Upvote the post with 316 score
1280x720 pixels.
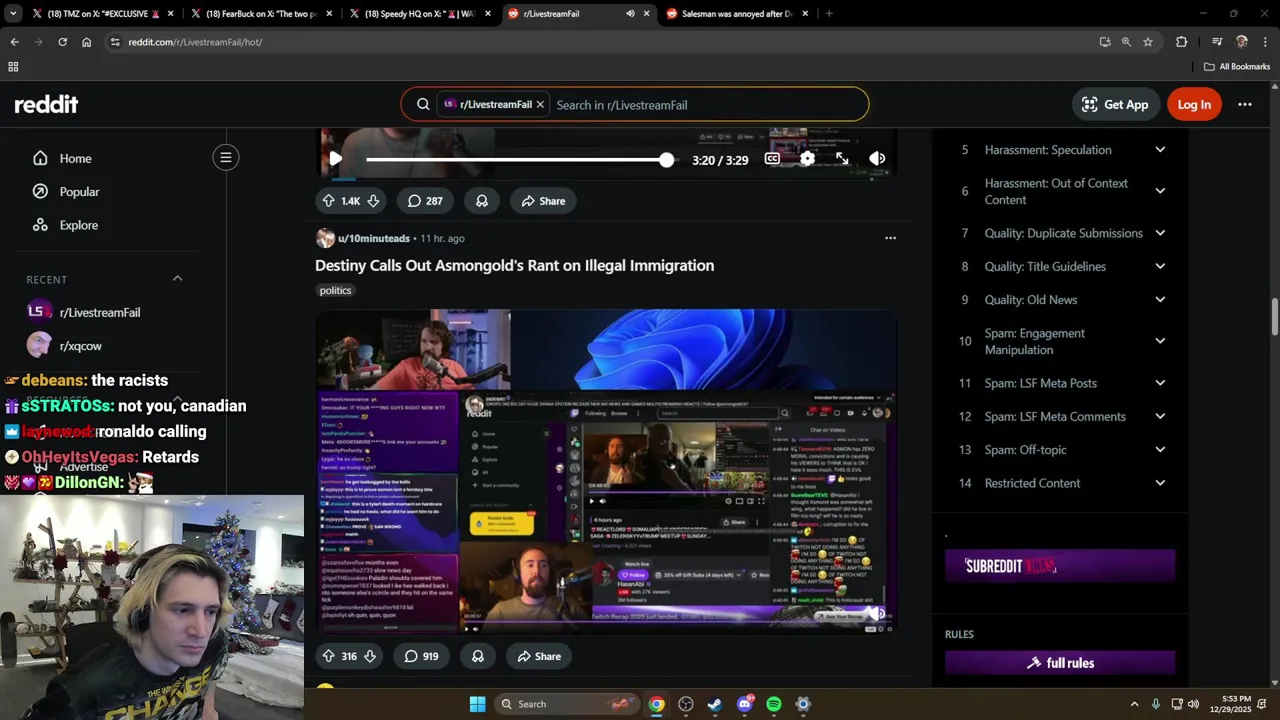[x=328, y=656]
